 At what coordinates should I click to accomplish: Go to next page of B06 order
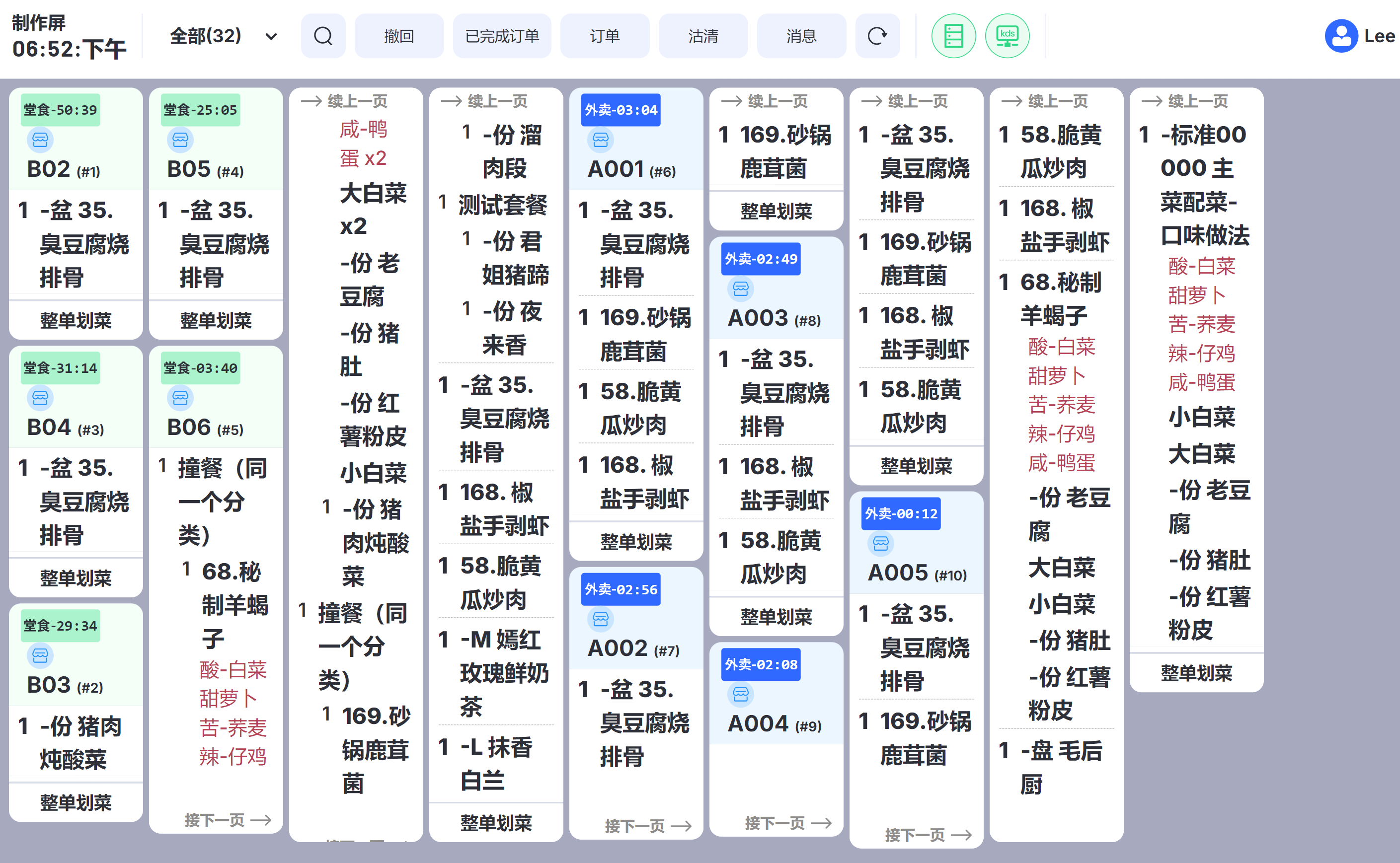click(227, 820)
